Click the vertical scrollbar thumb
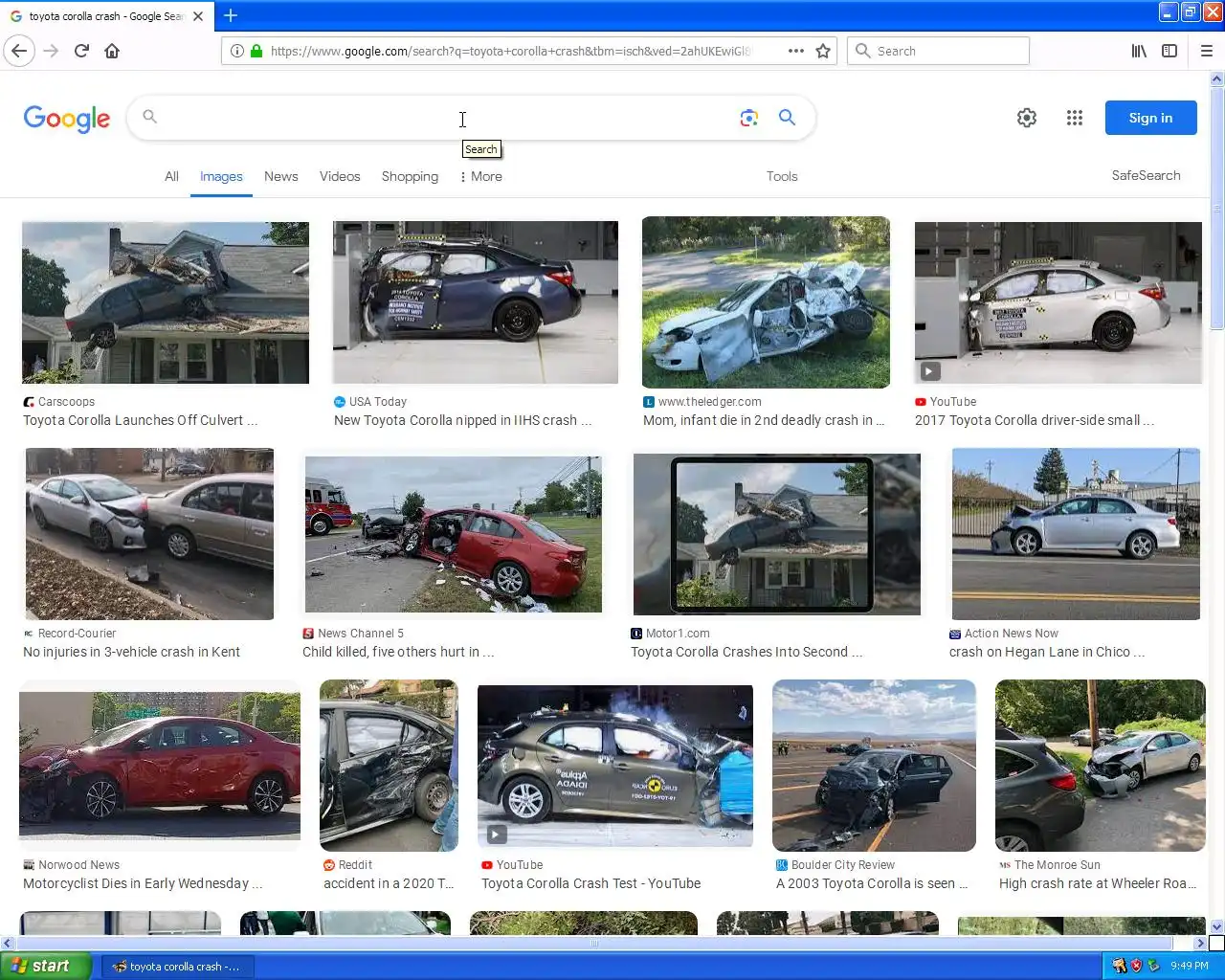 (1217, 209)
